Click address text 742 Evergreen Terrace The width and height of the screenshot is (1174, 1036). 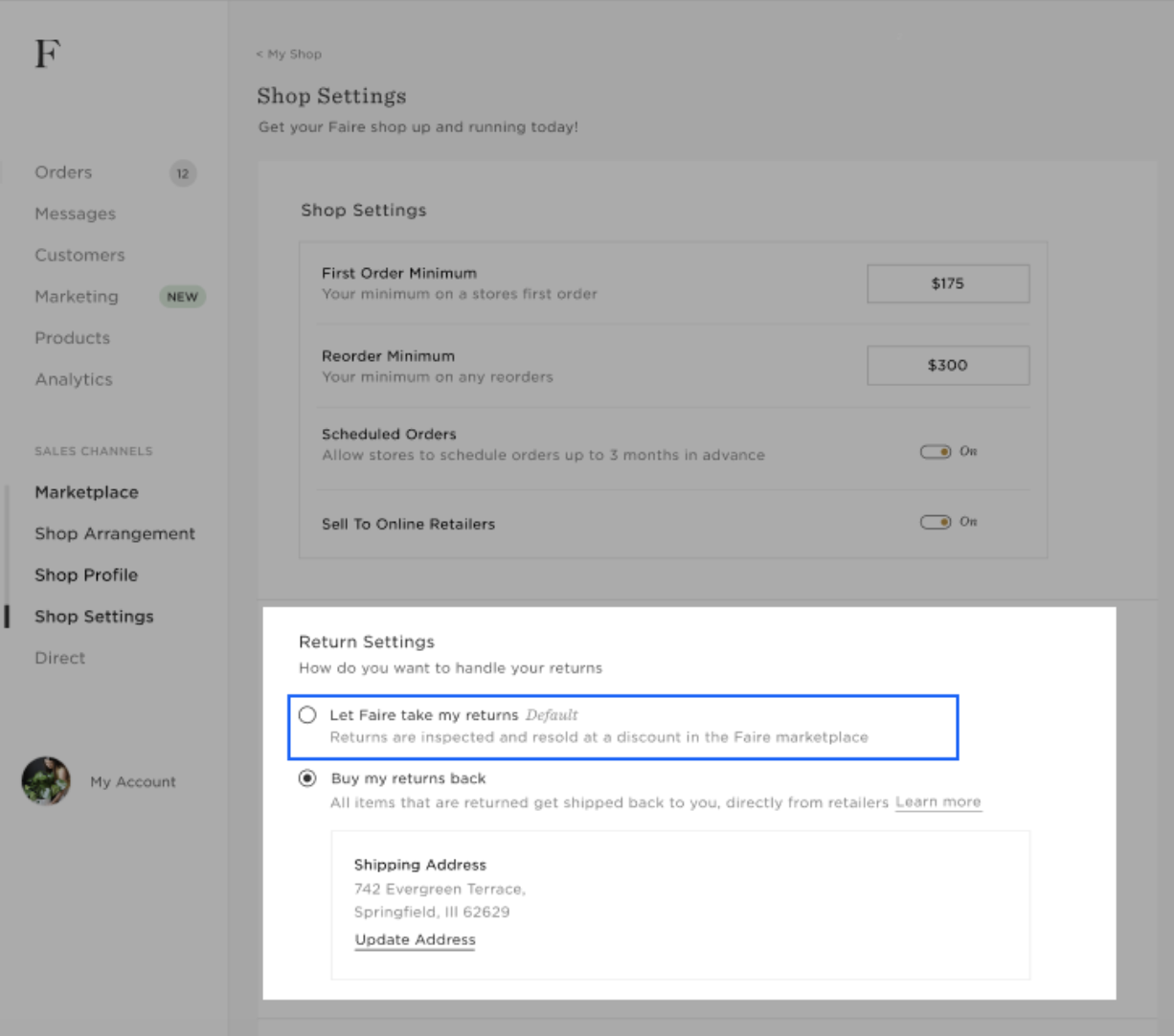coord(440,889)
